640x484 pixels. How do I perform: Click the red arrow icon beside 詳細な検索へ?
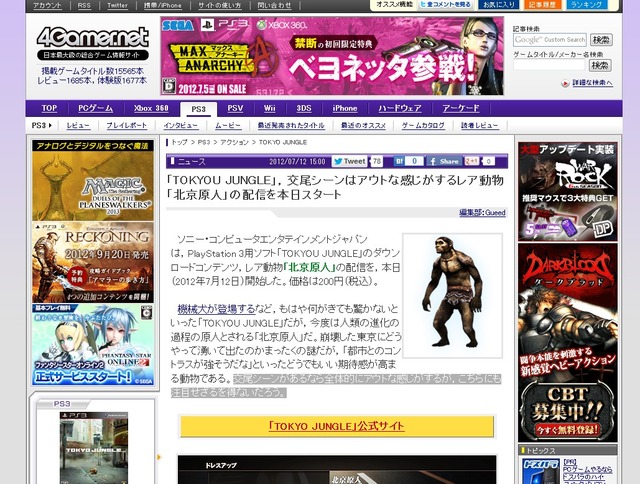click(x=565, y=83)
